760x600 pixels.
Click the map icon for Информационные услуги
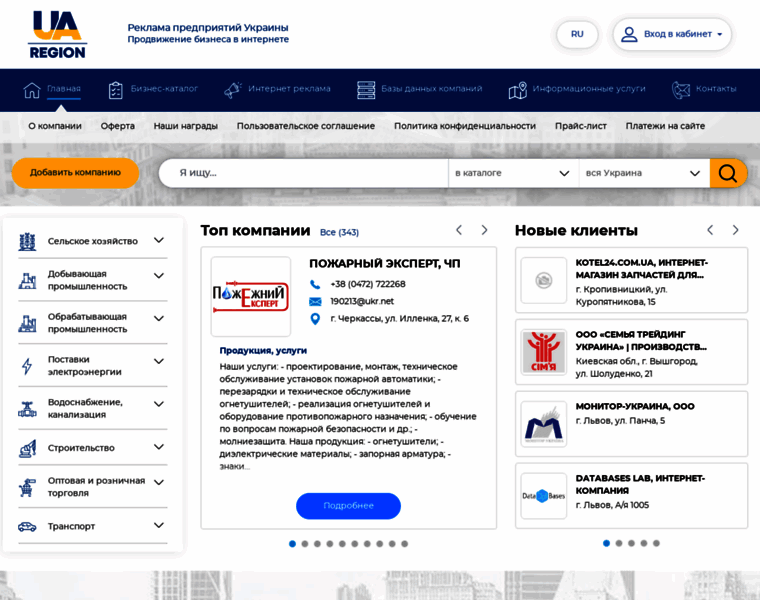518,90
